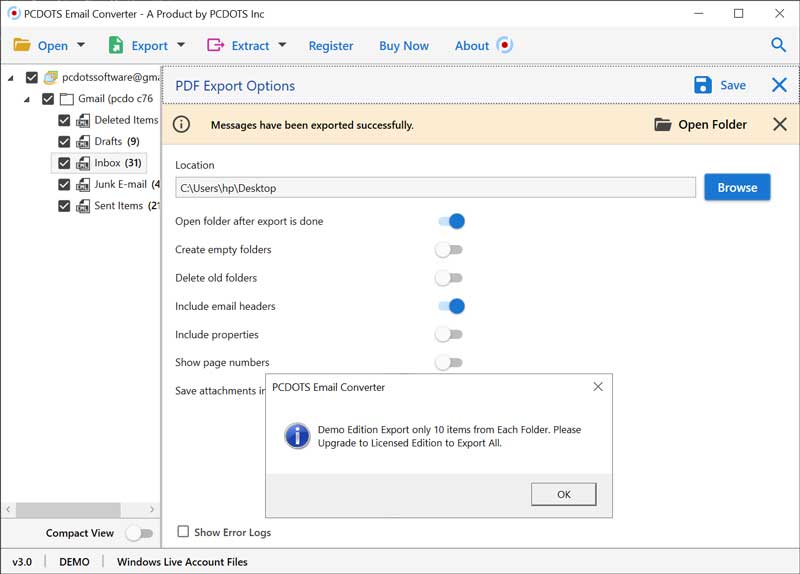Click the folder tree horizontal scrollbar thumb

(x=68, y=509)
